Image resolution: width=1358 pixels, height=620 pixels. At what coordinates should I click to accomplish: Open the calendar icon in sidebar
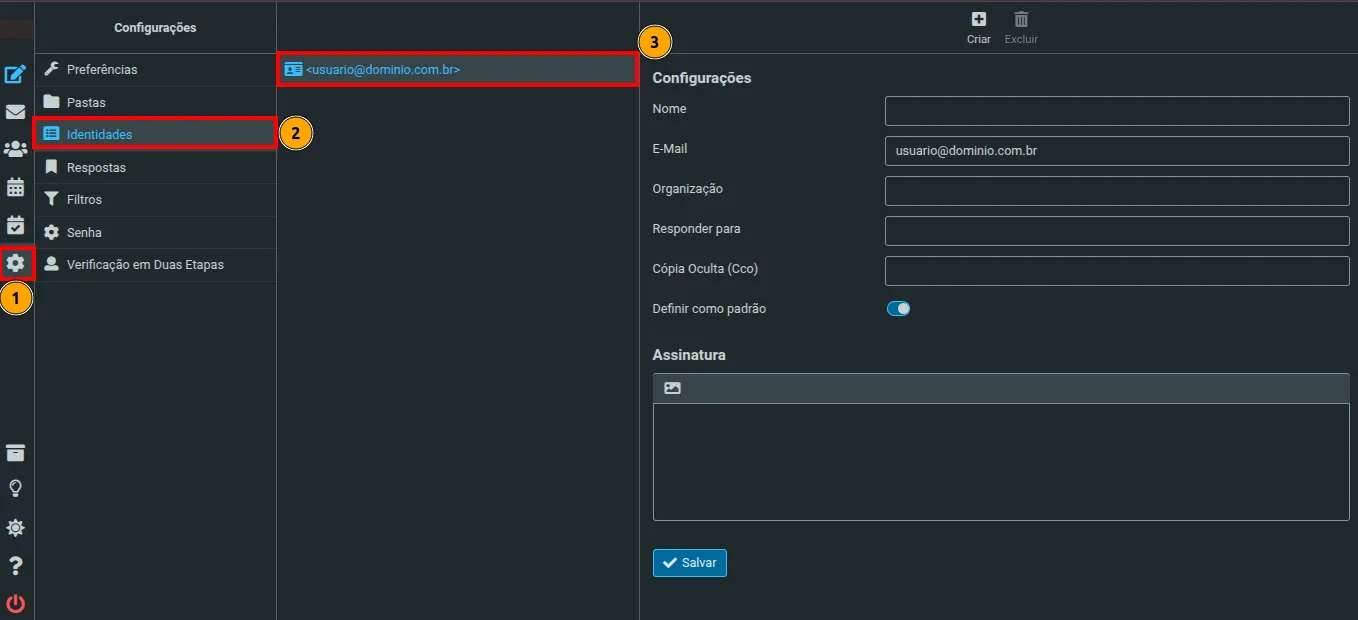pos(15,187)
